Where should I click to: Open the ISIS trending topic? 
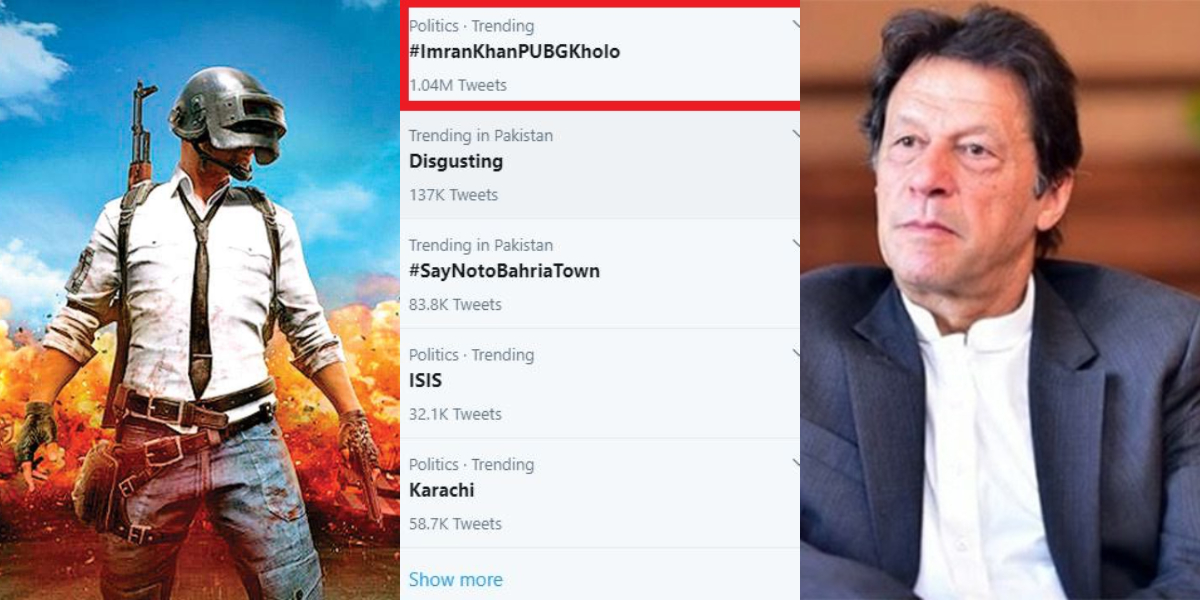click(x=425, y=381)
